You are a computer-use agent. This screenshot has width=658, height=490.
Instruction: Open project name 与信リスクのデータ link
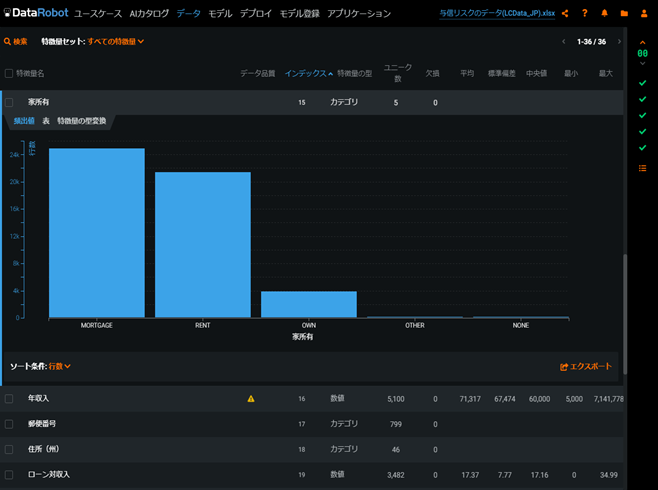coord(497,13)
